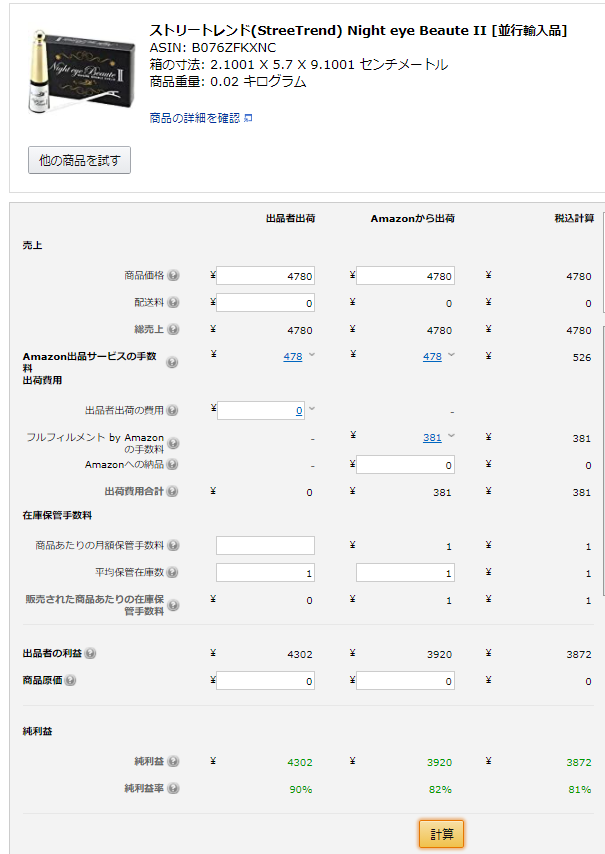Click help icon beside 出品者の利益
The width and height of the screenshot is (605, 854).
click(91, 654)
